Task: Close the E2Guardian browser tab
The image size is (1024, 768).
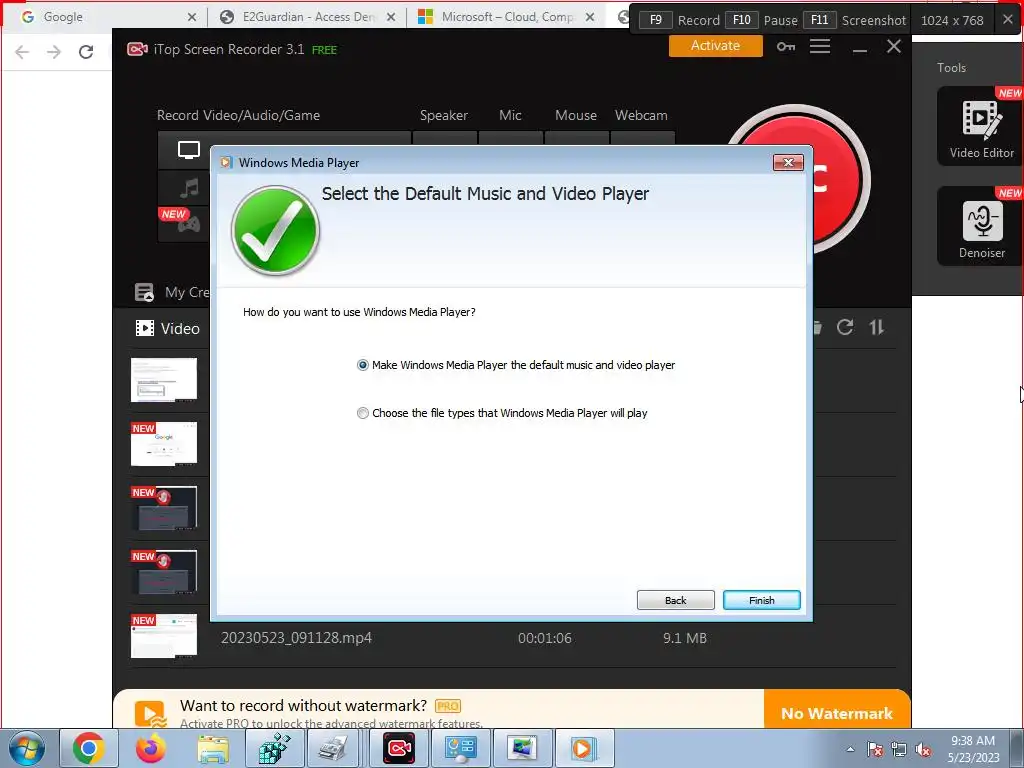Action: (391, 17)
